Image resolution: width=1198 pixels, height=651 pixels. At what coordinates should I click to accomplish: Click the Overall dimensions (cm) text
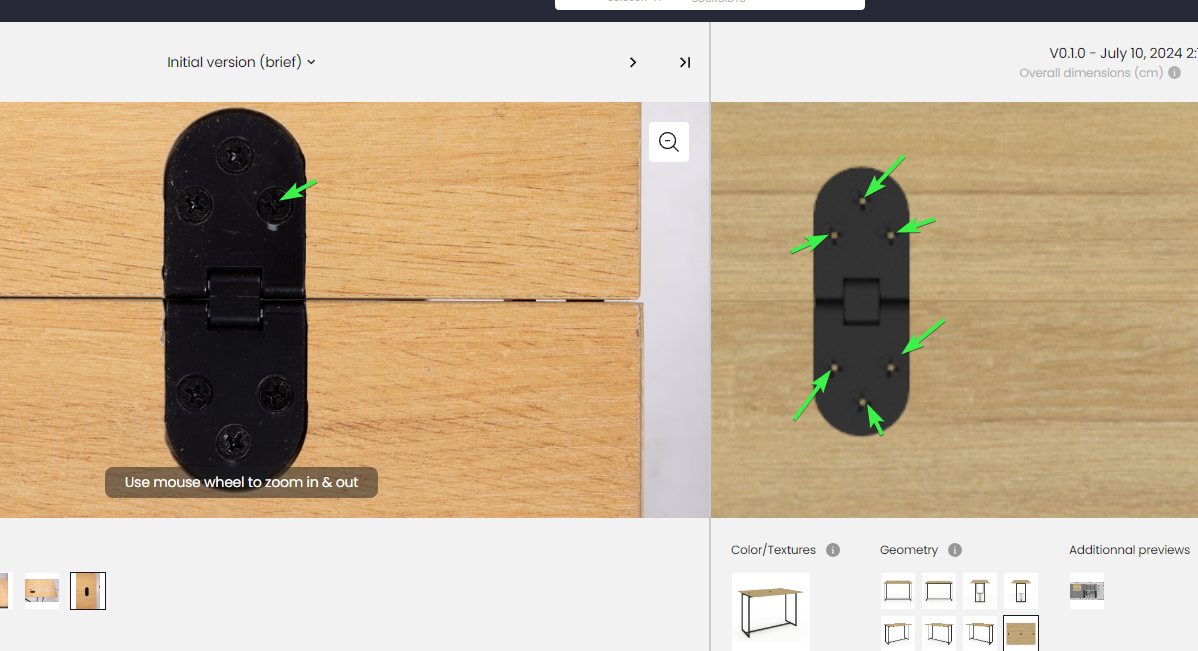pyautogui.click(x=1091, y=73)
